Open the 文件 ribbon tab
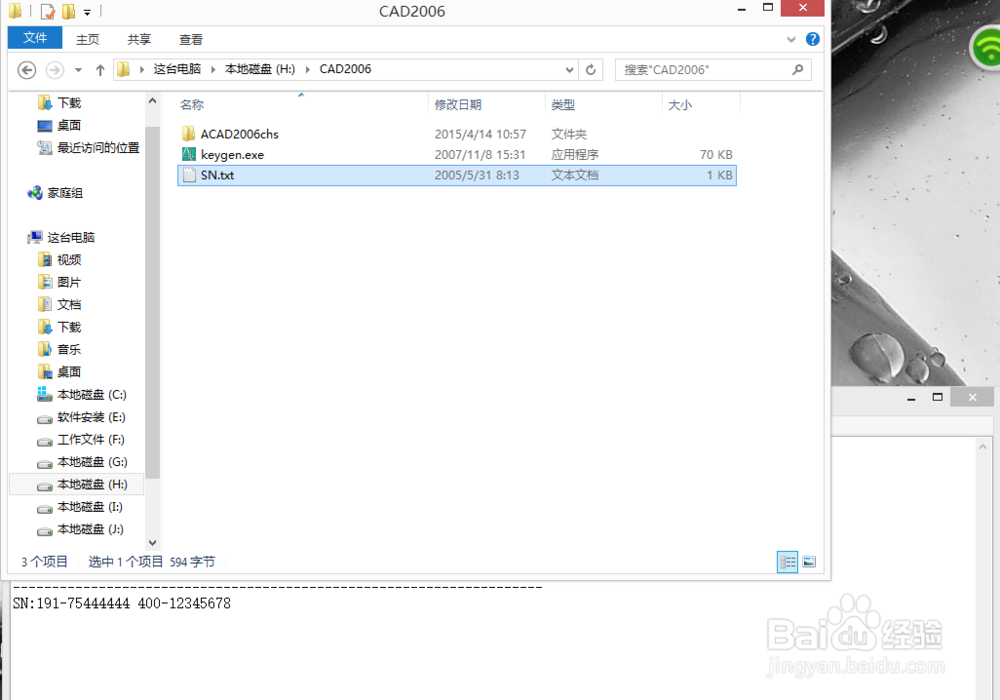 coord(35,38)
